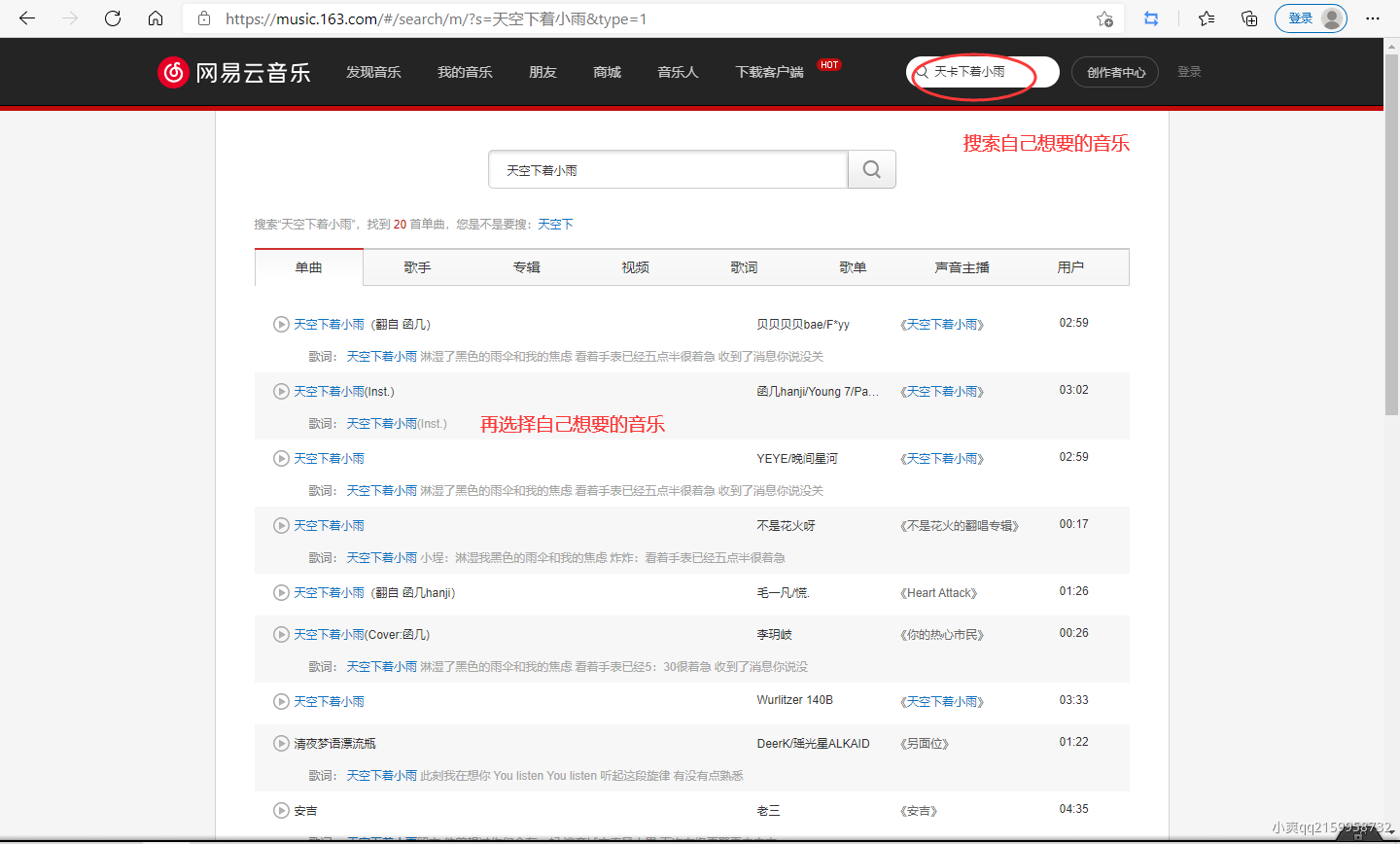Click the magnifier search button

point(872,169)
